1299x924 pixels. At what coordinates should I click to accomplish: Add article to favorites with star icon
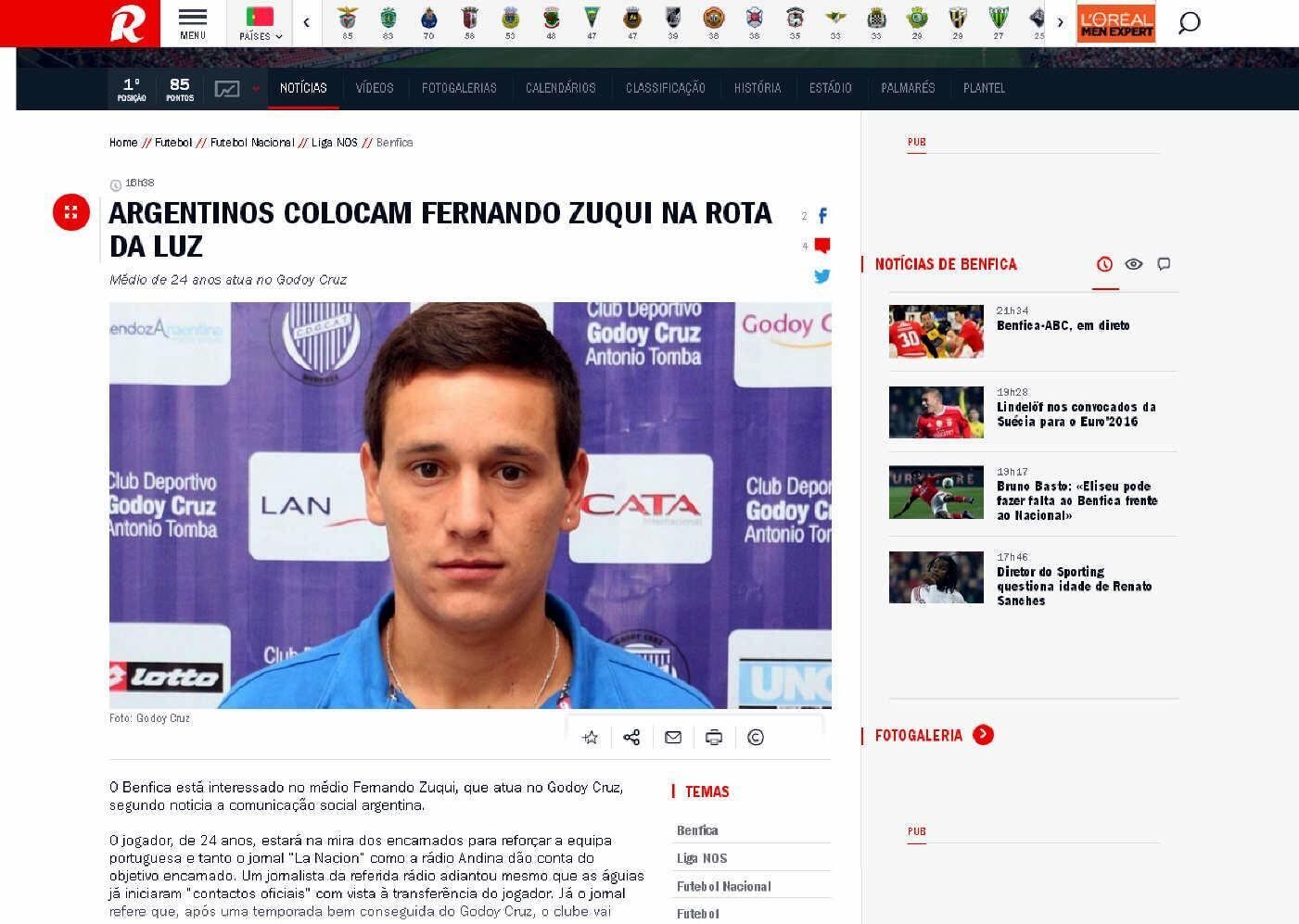[591, 738]
